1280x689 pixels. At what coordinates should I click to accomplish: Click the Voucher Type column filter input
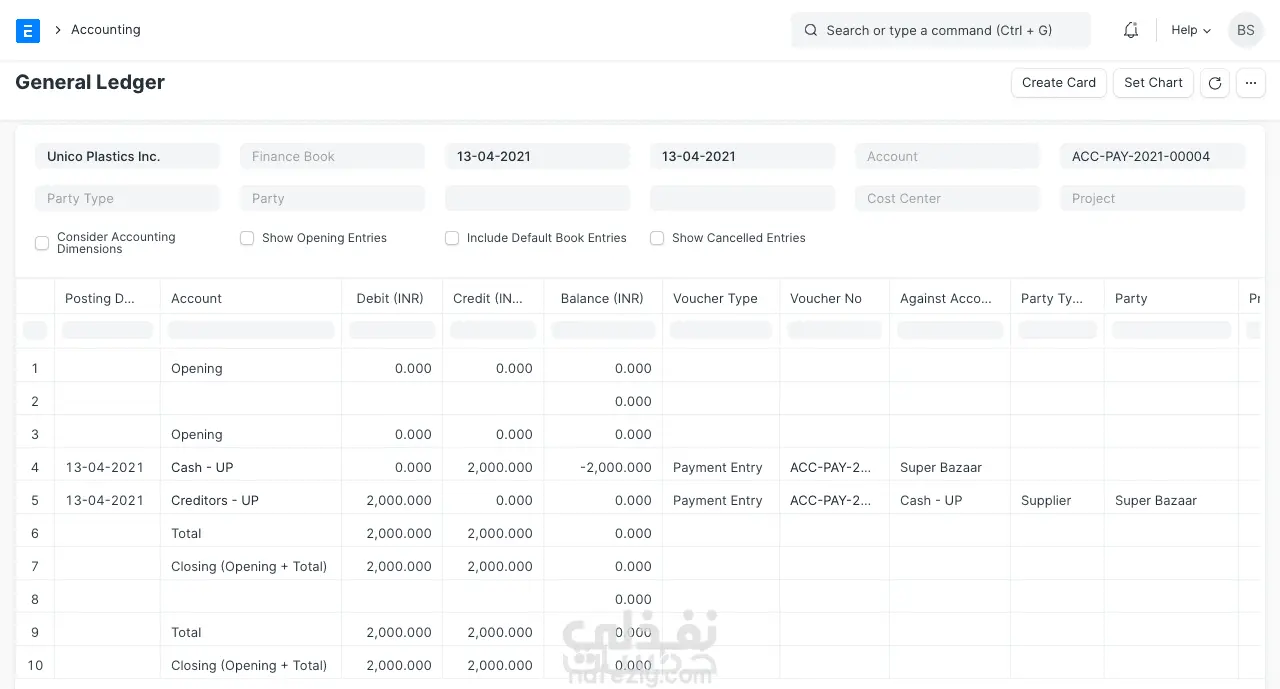point(721,330)
